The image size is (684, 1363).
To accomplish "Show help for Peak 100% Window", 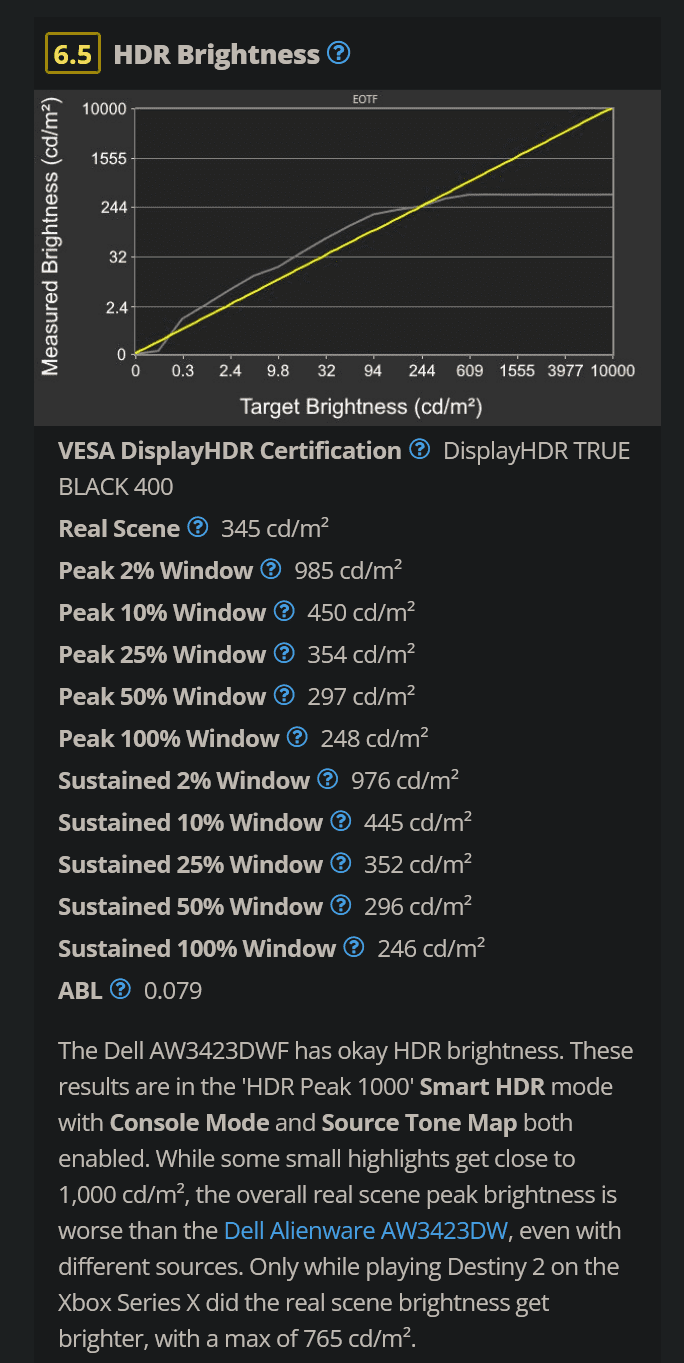I will coord(297,737).
